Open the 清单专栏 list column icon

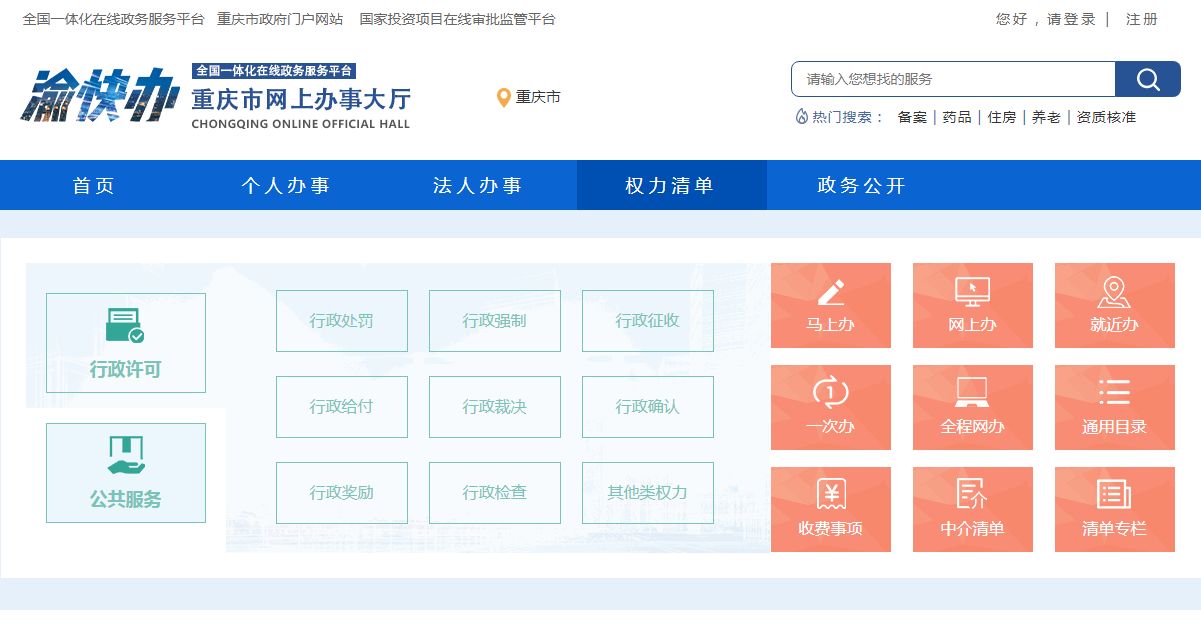click(1114, 509)
